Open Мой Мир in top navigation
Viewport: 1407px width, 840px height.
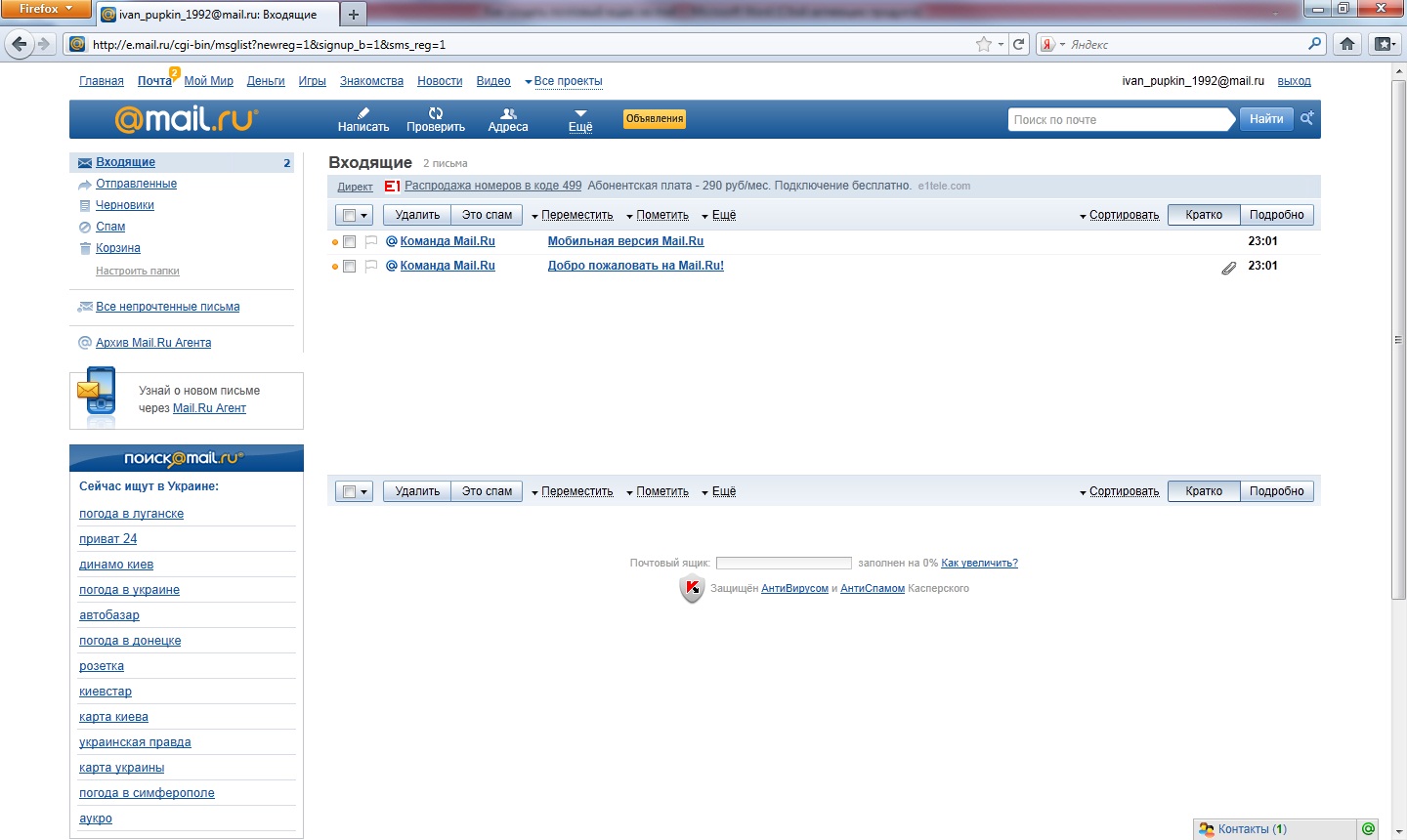point(209,81)
